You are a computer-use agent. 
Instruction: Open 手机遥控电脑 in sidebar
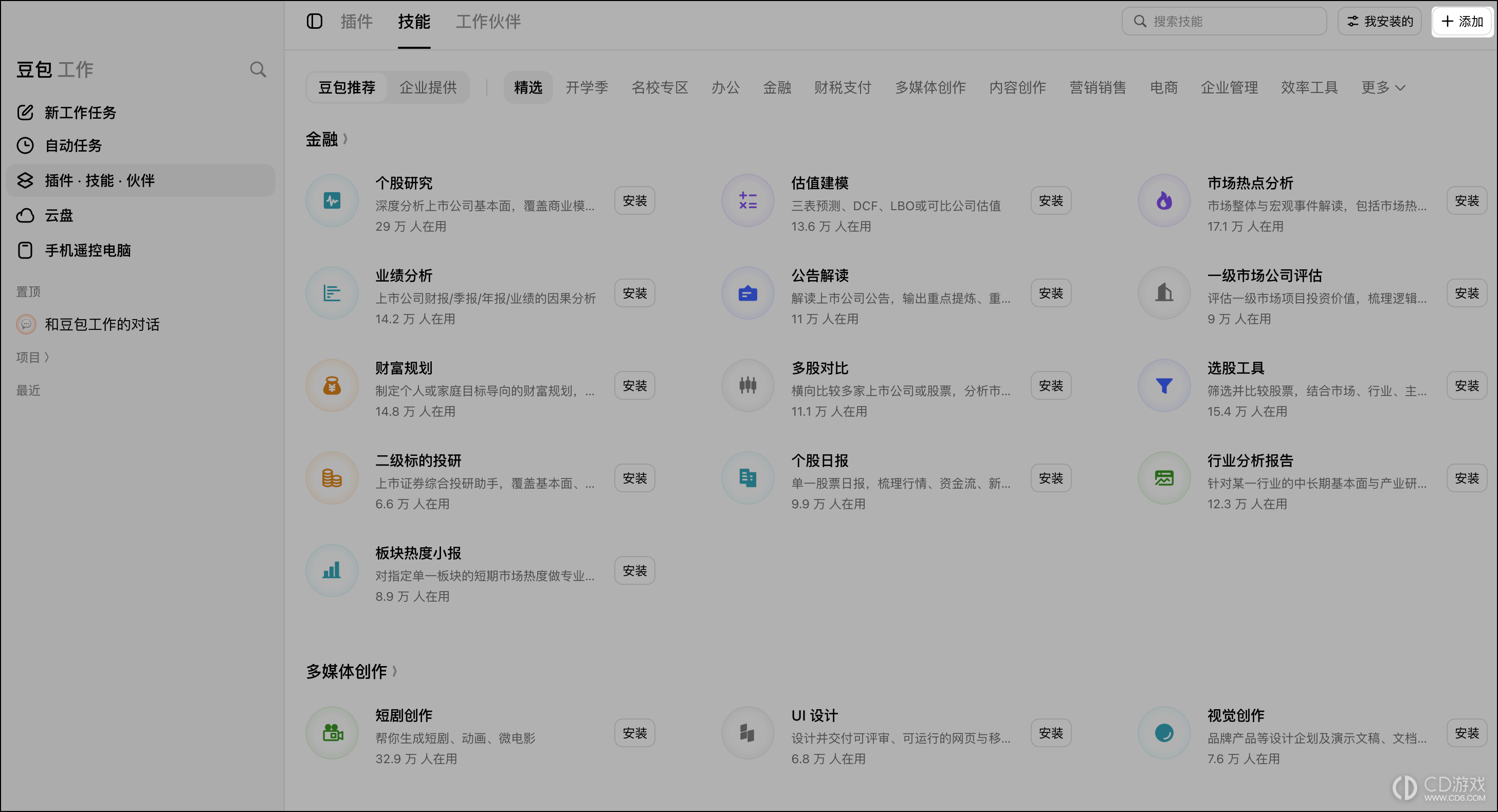click(x=140, y=250)
